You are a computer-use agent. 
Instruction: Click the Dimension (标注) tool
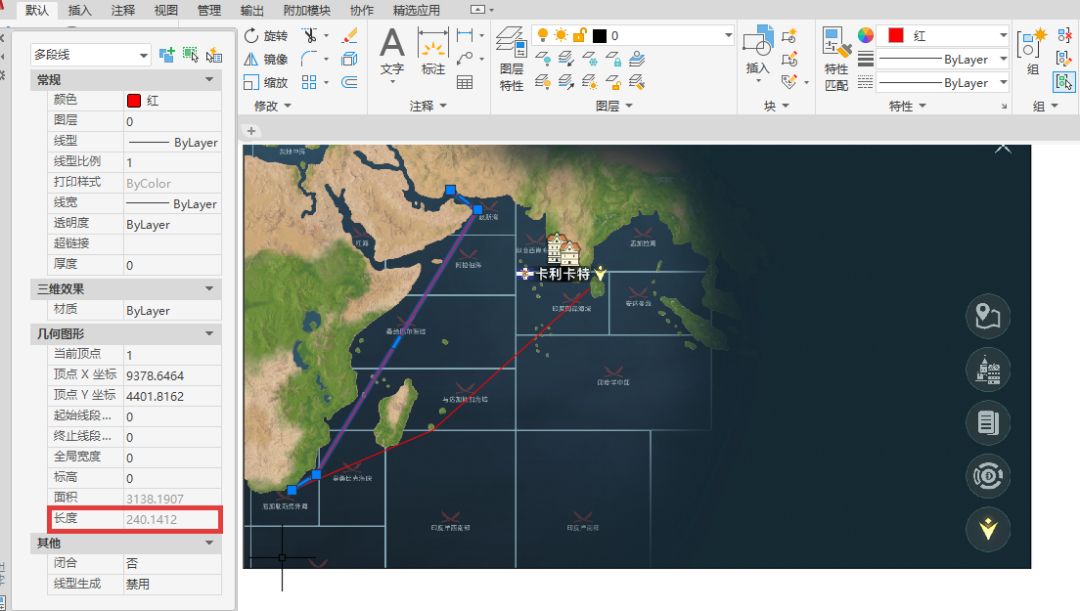tap(433, 52)
